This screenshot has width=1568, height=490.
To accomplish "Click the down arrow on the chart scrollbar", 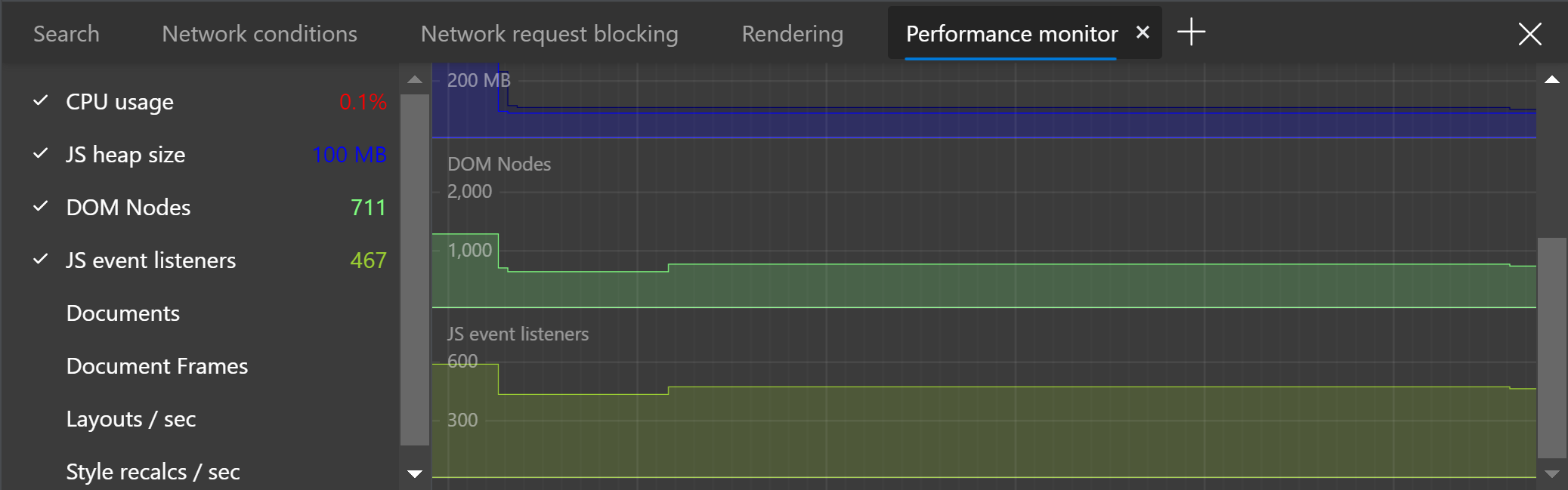I will point(1553,474).
